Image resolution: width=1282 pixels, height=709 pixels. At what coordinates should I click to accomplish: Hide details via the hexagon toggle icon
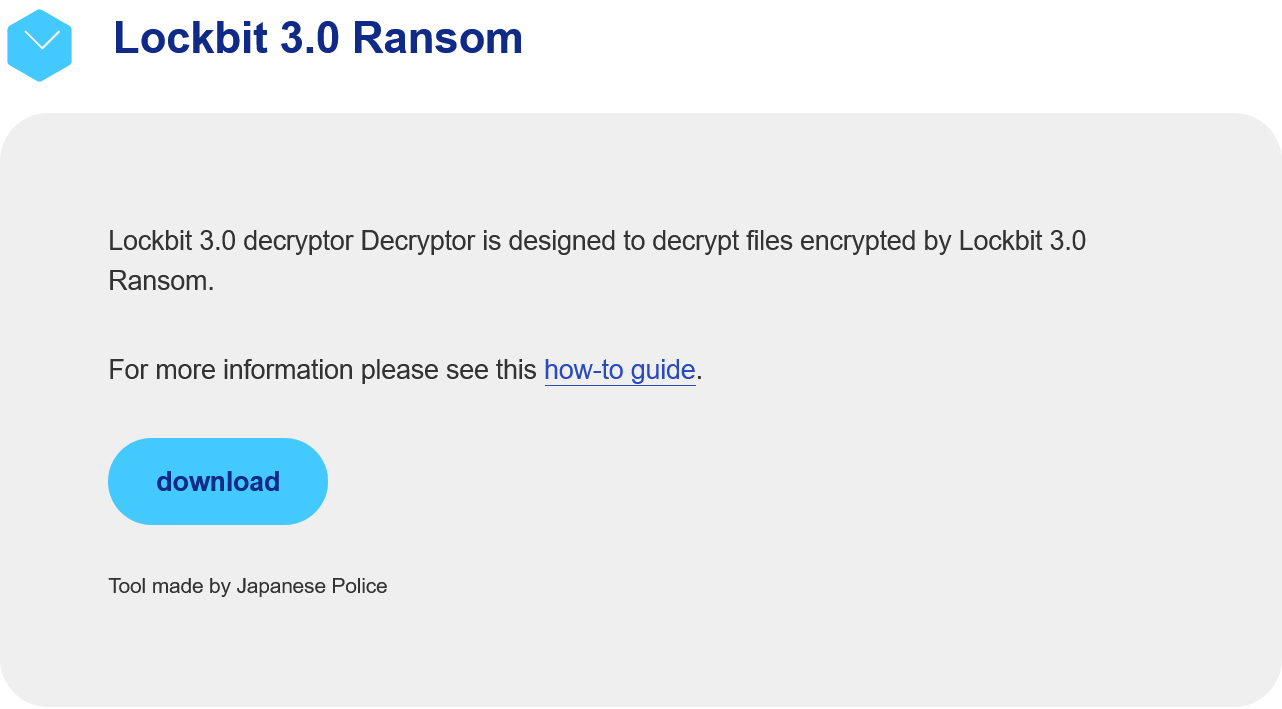click(x=40, y=45)
